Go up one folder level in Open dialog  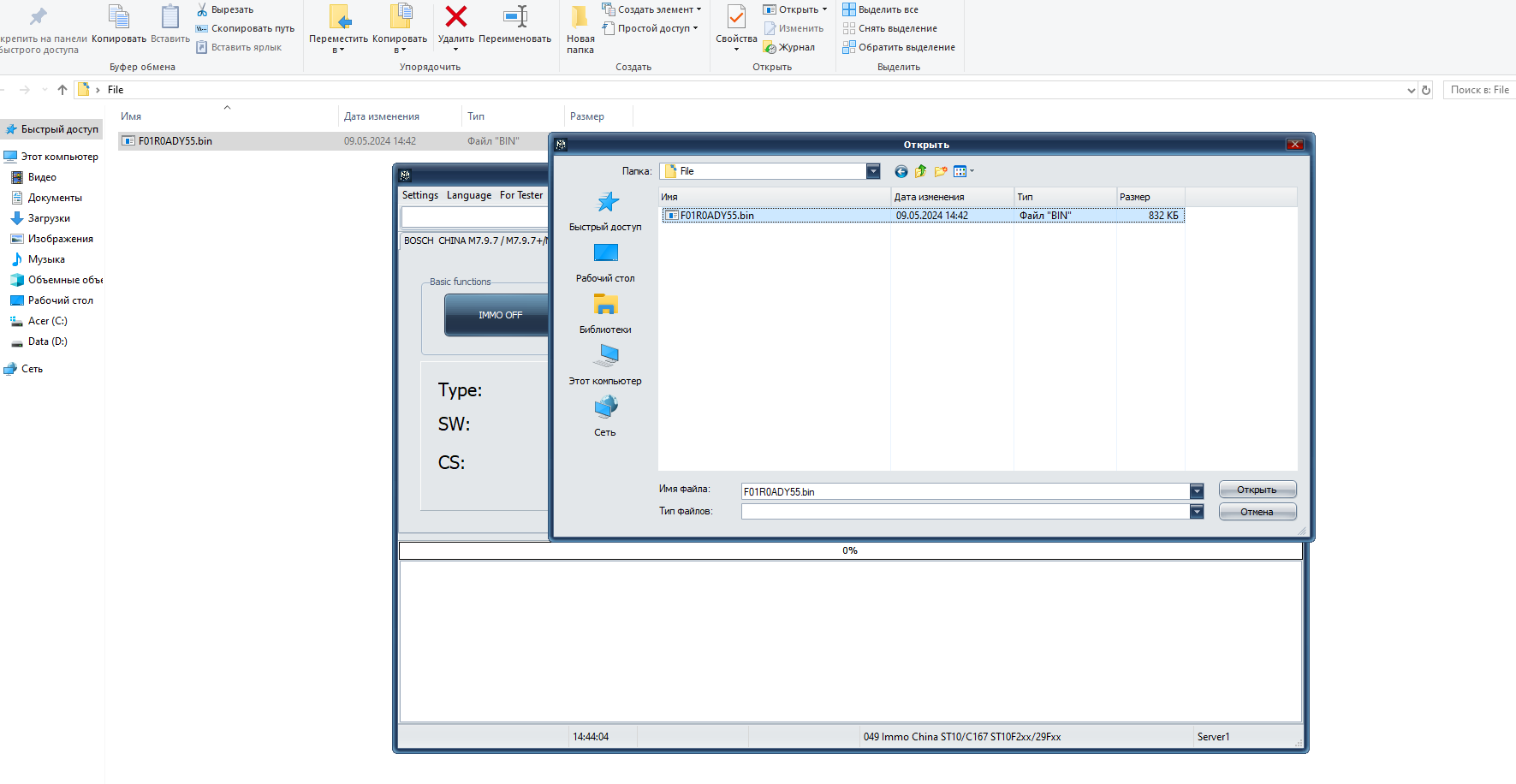point(921,171)
